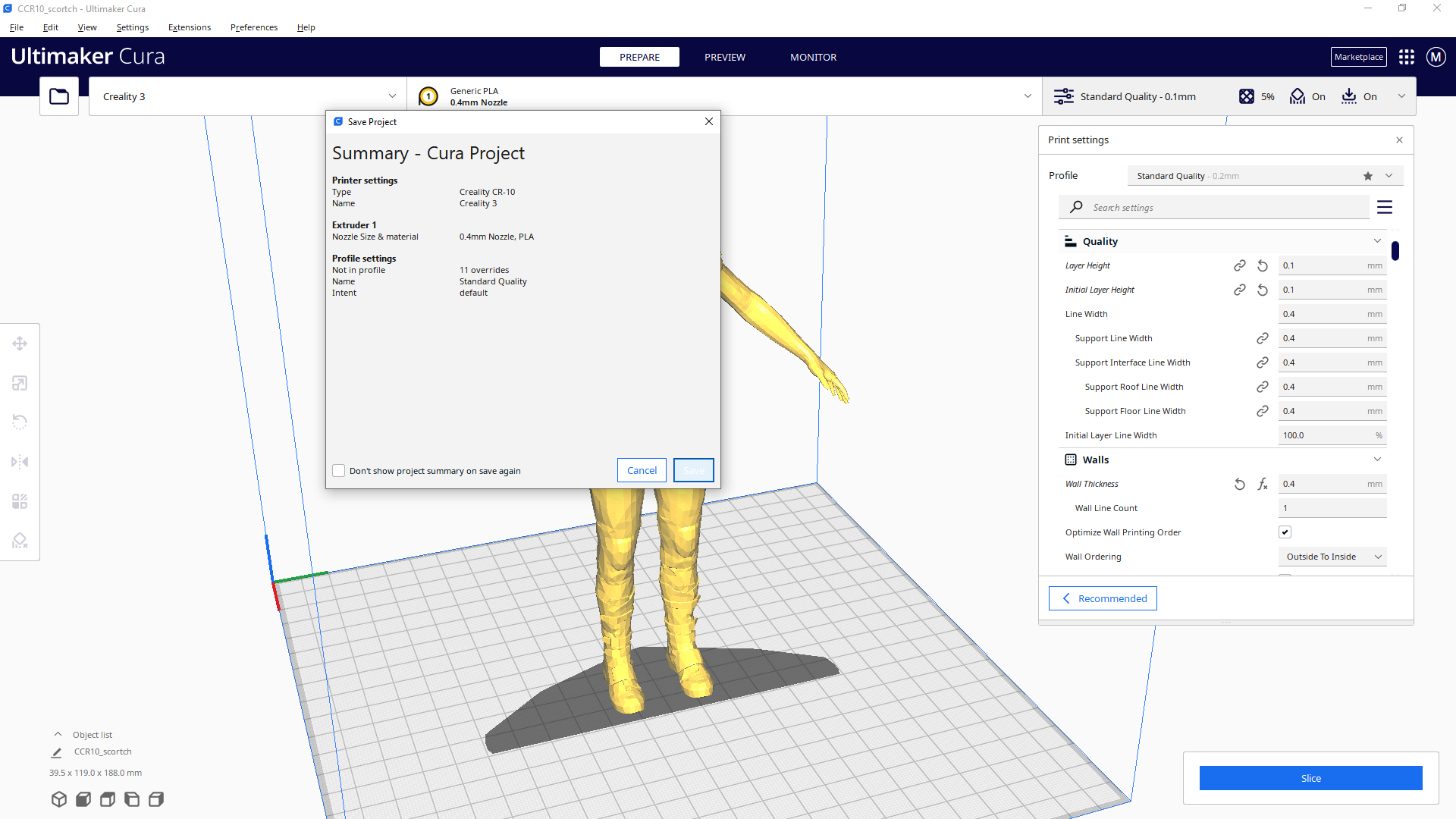Open the Extensions menu
This screenshot has height=819, width=1456.
(189, 27)
